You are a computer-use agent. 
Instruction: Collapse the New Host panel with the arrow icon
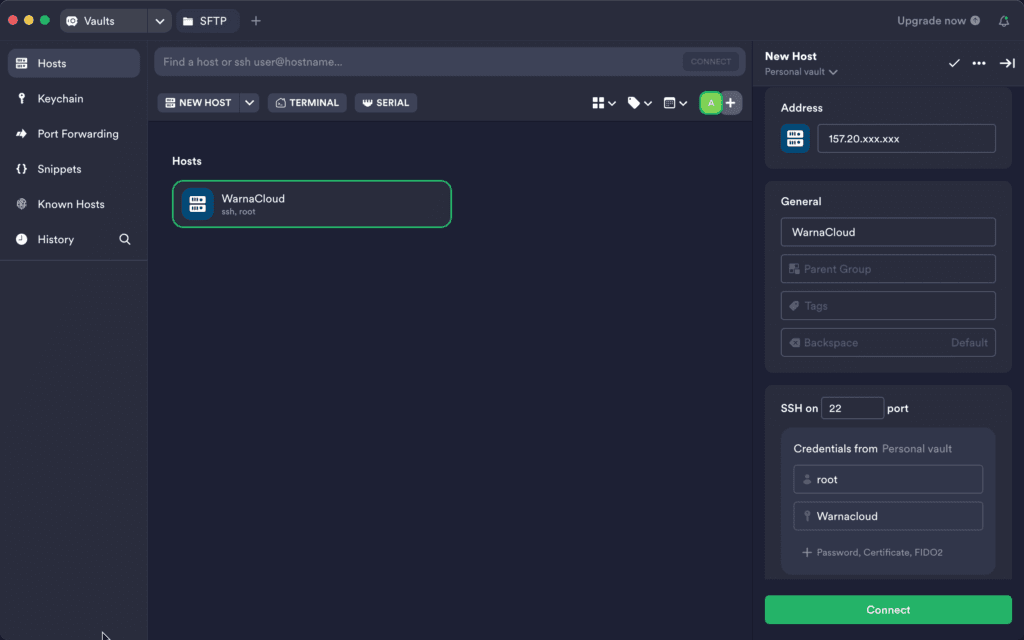tap(1007, 63)
